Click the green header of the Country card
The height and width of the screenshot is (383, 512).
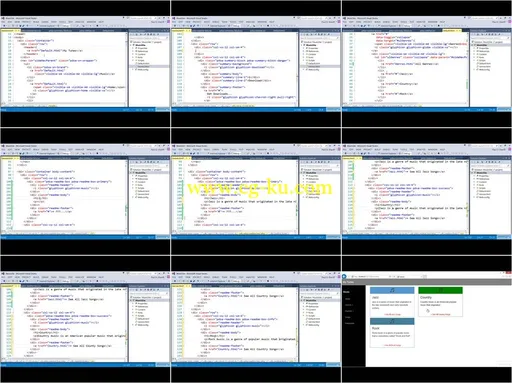440,290
